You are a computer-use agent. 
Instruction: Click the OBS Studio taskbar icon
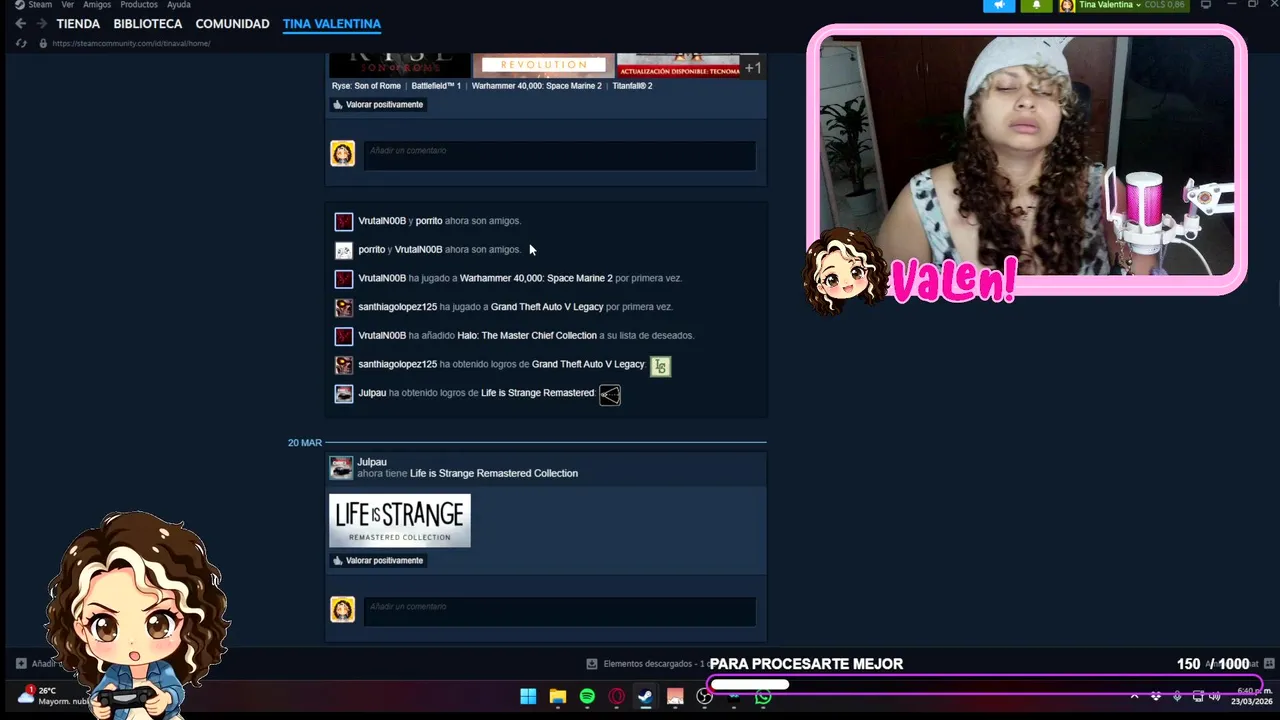pyautogui.click(x=705, y=696)
